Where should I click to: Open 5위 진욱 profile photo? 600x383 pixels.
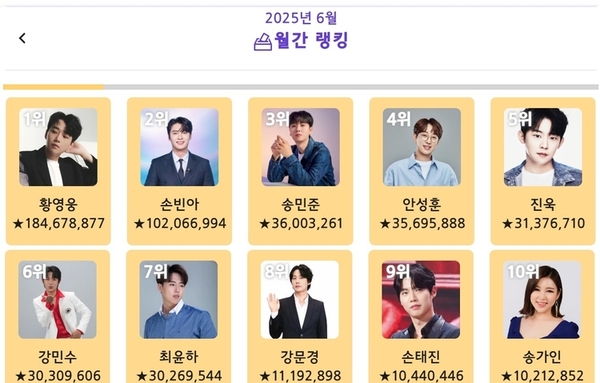click(x=543, y=147)
